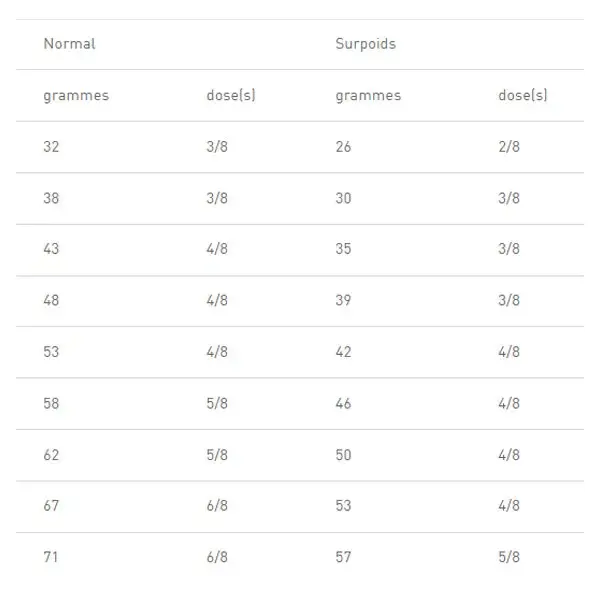Click the 43 grammes Normal cell
Image resolution: width=600 pixels, height=600 pixels.
pyautogui.click(x=51, y=249)
